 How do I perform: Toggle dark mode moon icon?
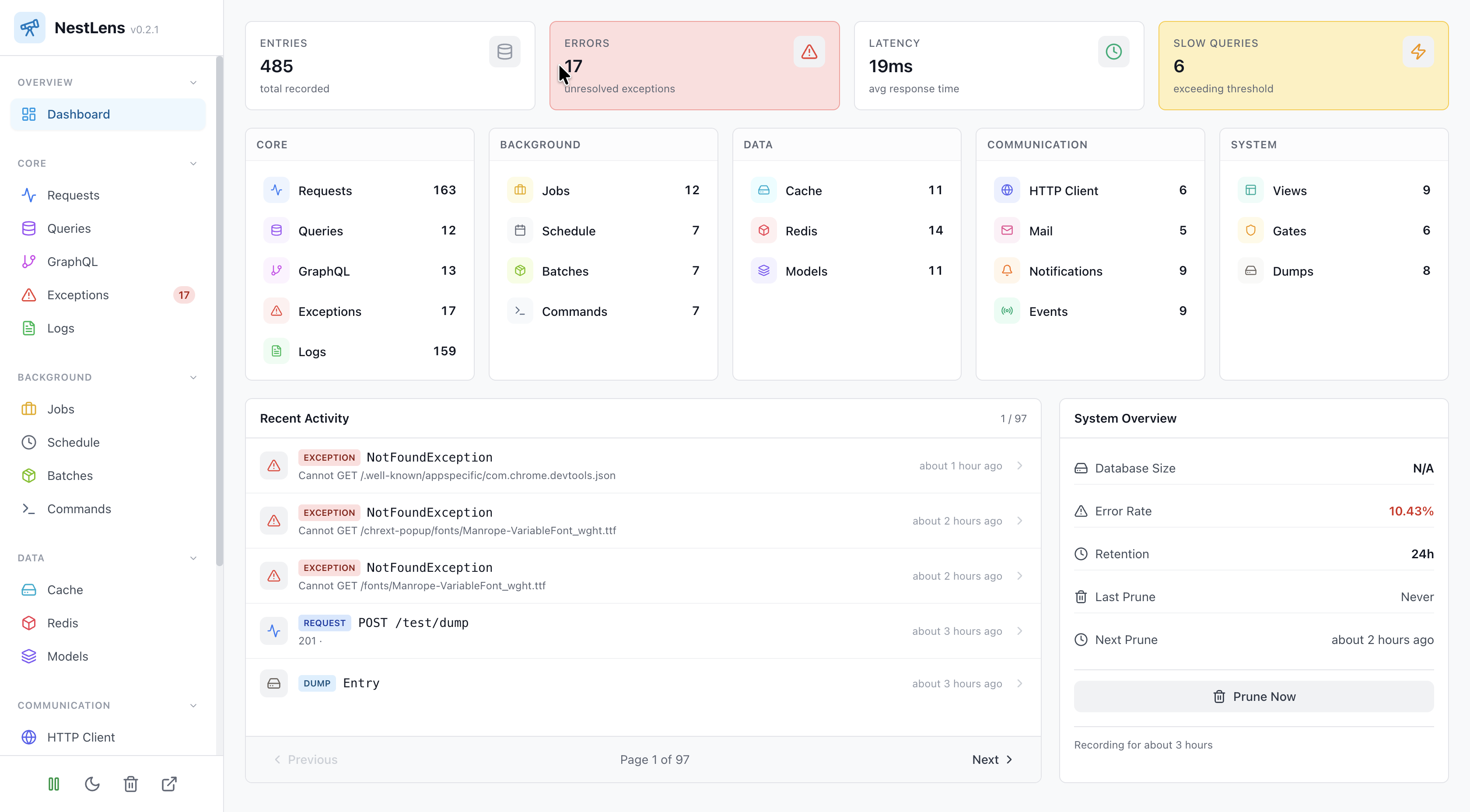click(92, 784)
